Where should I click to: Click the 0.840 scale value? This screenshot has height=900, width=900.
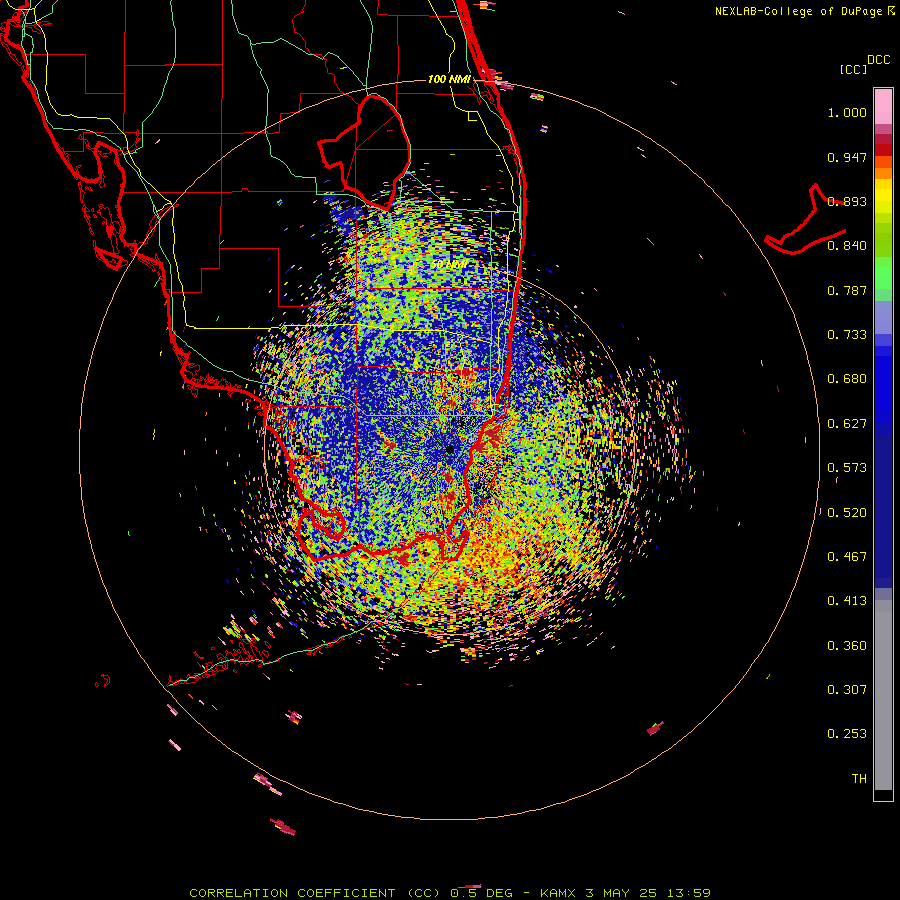point(847,246)
